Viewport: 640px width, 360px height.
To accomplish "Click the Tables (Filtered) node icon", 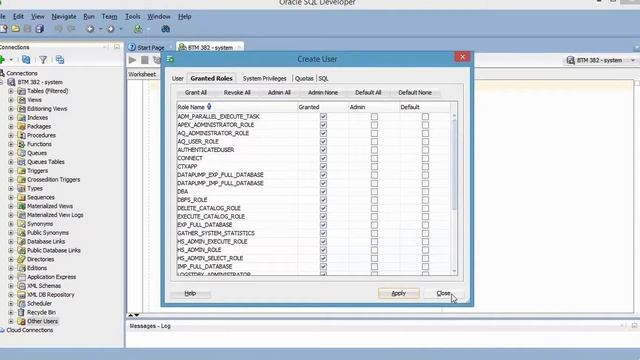I will coord(22,91).
